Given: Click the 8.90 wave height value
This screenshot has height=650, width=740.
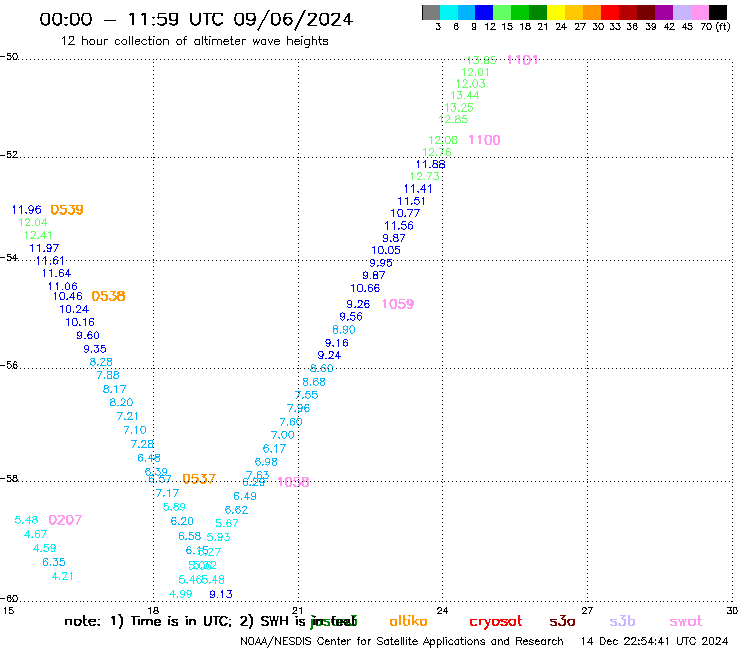Looking at the screenshot, I should pyautogui.click(x=344, y=329).
